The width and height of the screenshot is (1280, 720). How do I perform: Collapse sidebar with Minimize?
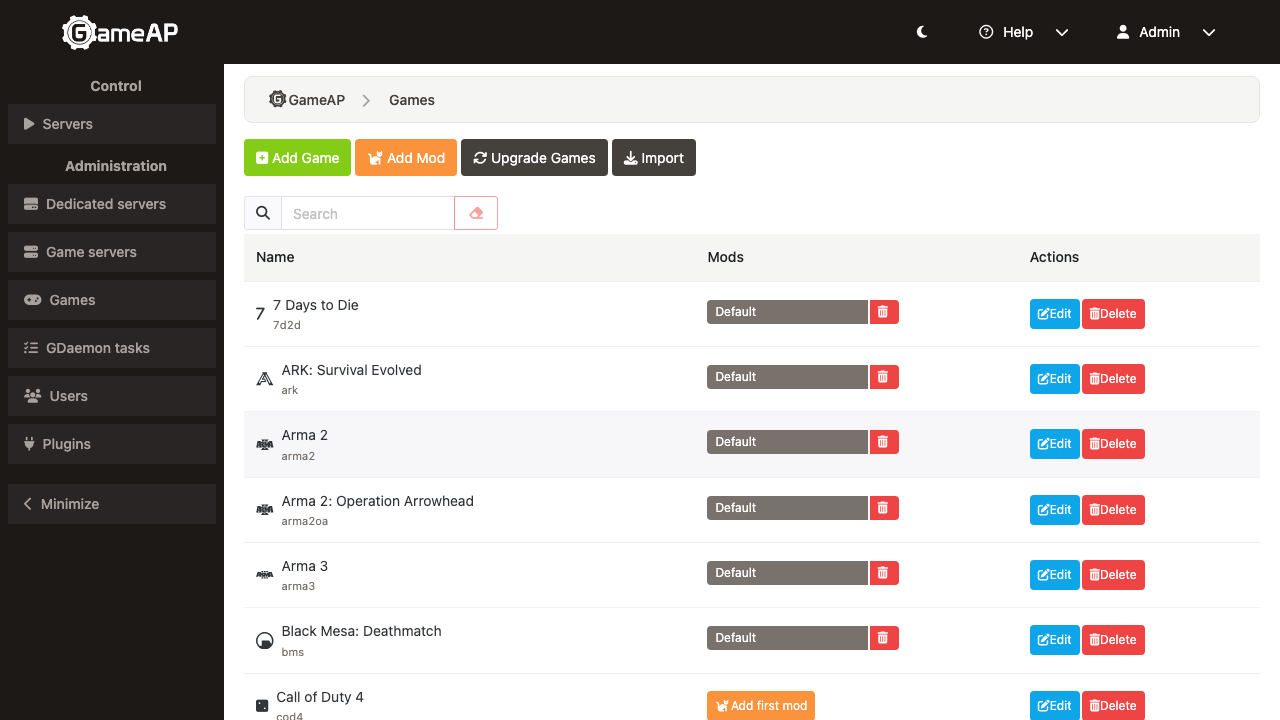(x=112, y=504)
